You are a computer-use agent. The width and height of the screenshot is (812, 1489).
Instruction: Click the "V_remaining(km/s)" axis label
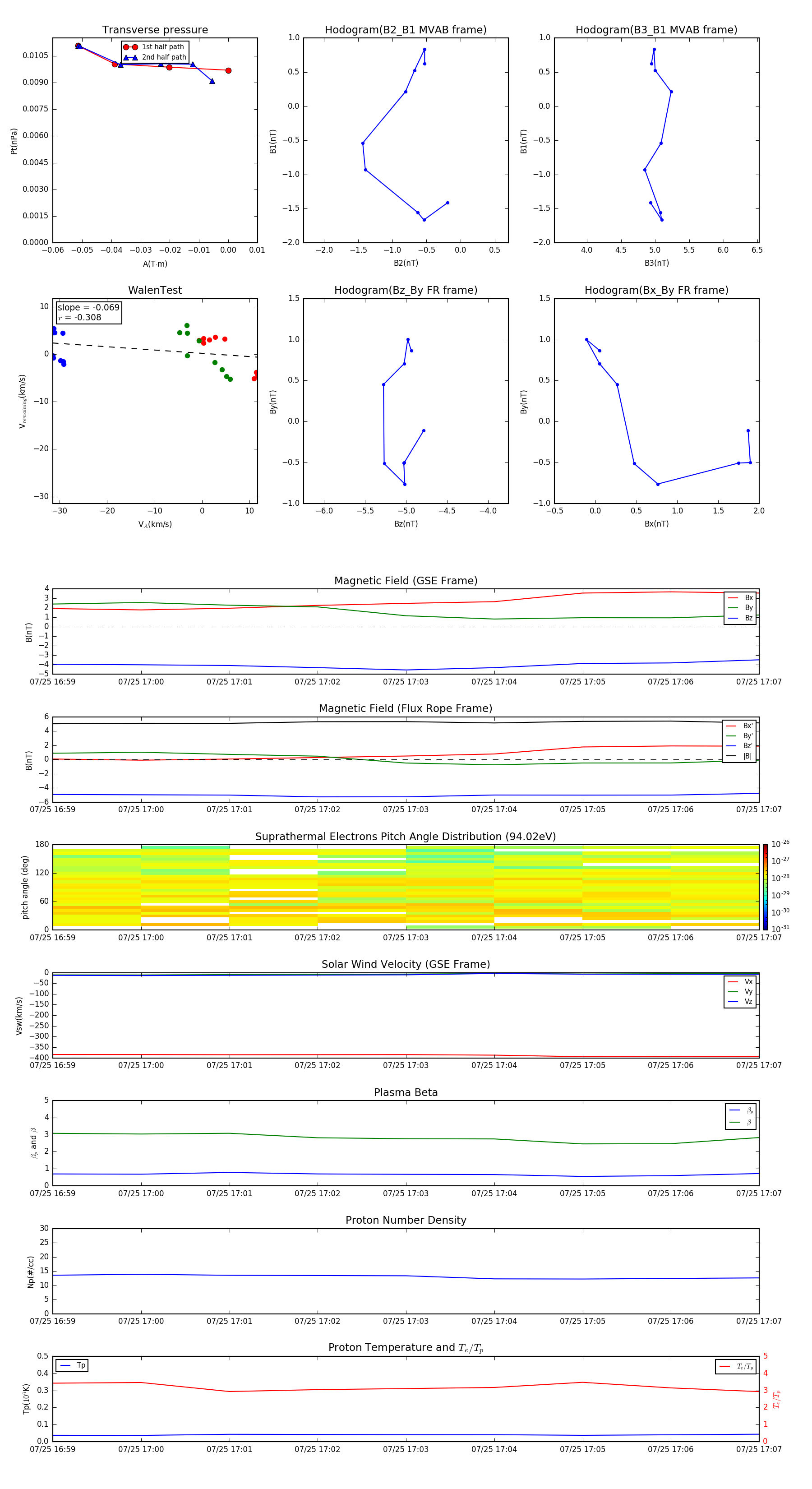pos(22,401)
